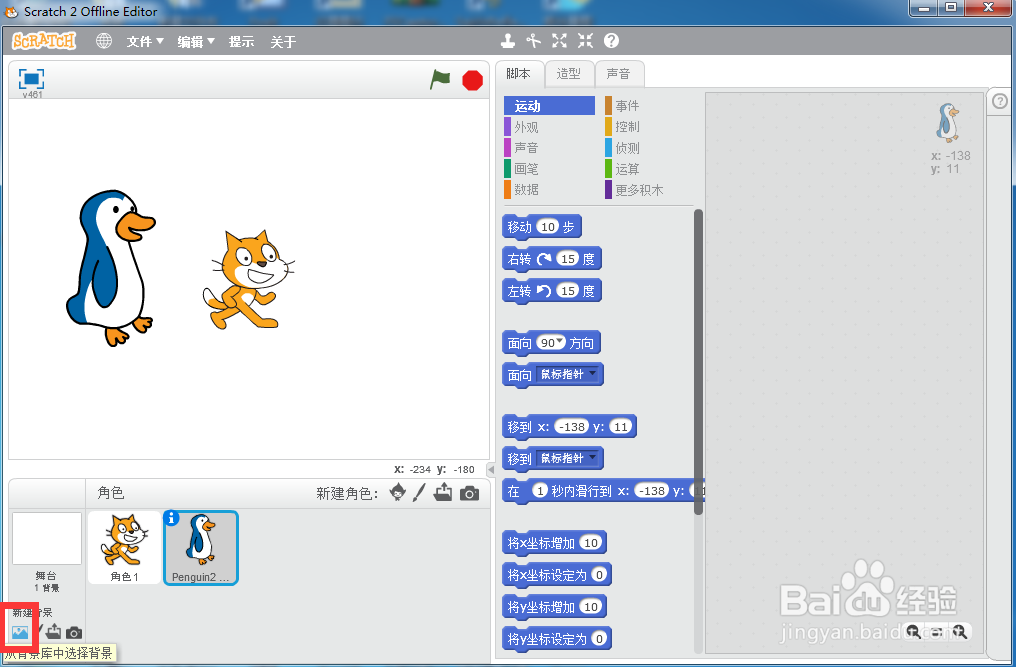1016x667 pixels.
Task: Stop the project with the red stop sign
Action: click(471, 80)
